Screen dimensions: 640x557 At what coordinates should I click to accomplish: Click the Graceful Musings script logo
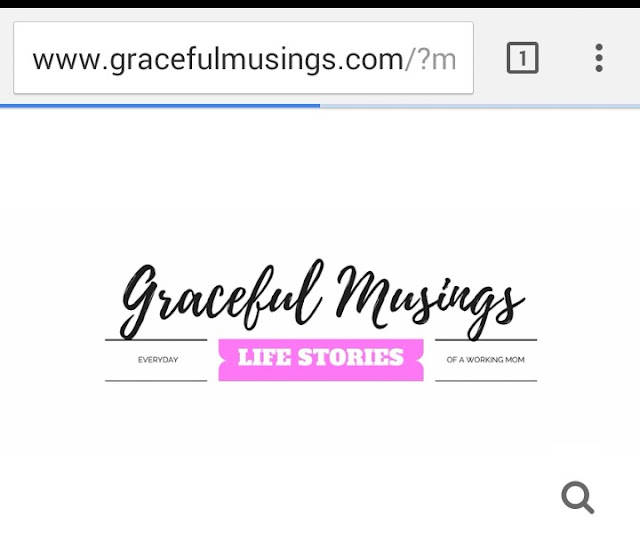(x=322, y=300)
